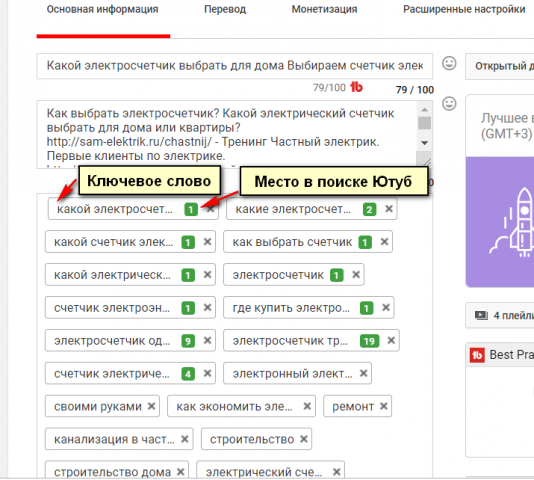
Task: Click the '4 плейлиста' button
Action: (500, 315)
